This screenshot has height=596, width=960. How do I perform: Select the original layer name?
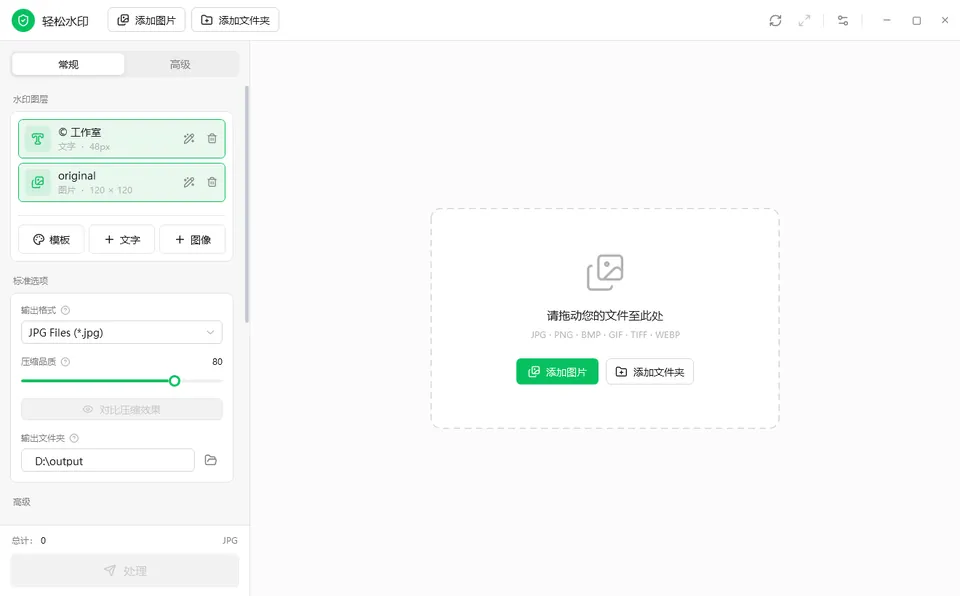77,176
